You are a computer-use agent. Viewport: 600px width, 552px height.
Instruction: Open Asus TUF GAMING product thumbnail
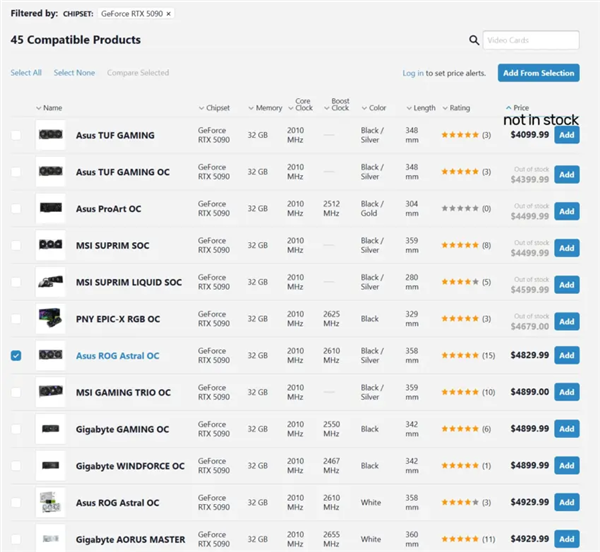point(51,135)
